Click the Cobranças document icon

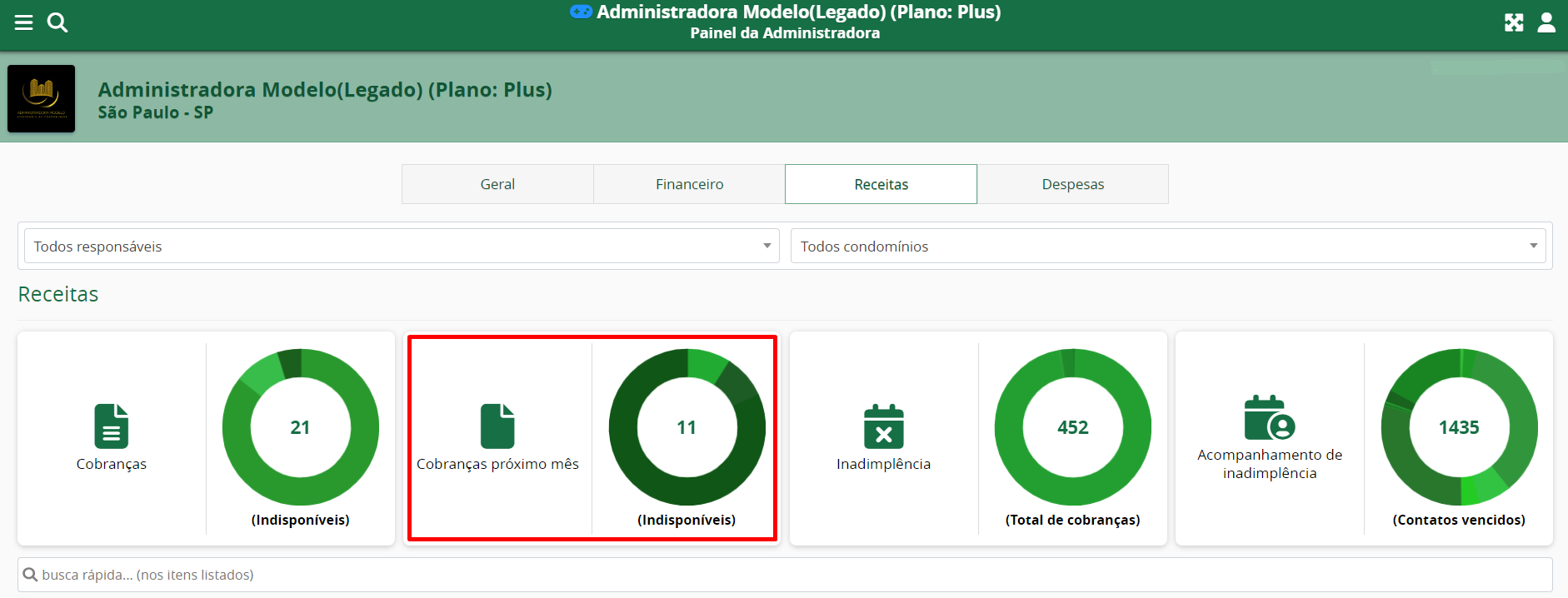(112, 426)
